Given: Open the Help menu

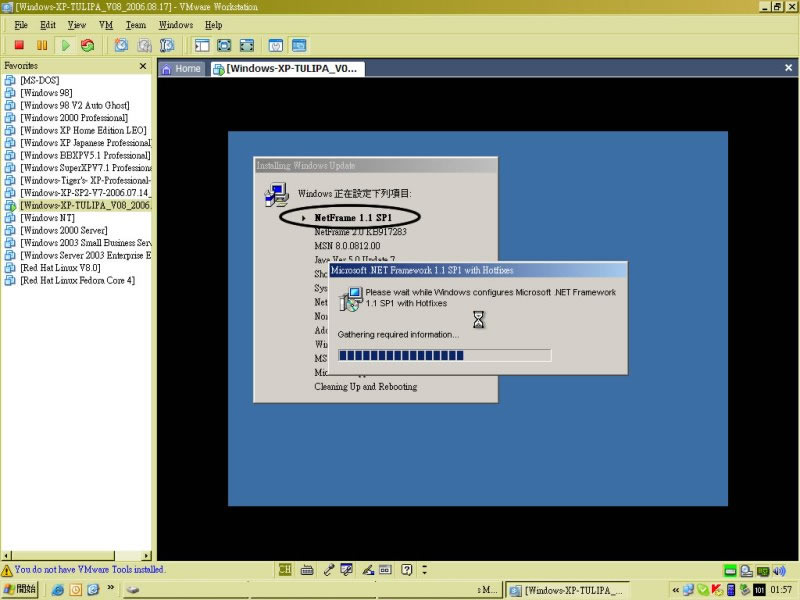Looking at the screenshot, I should coord(213,25).
